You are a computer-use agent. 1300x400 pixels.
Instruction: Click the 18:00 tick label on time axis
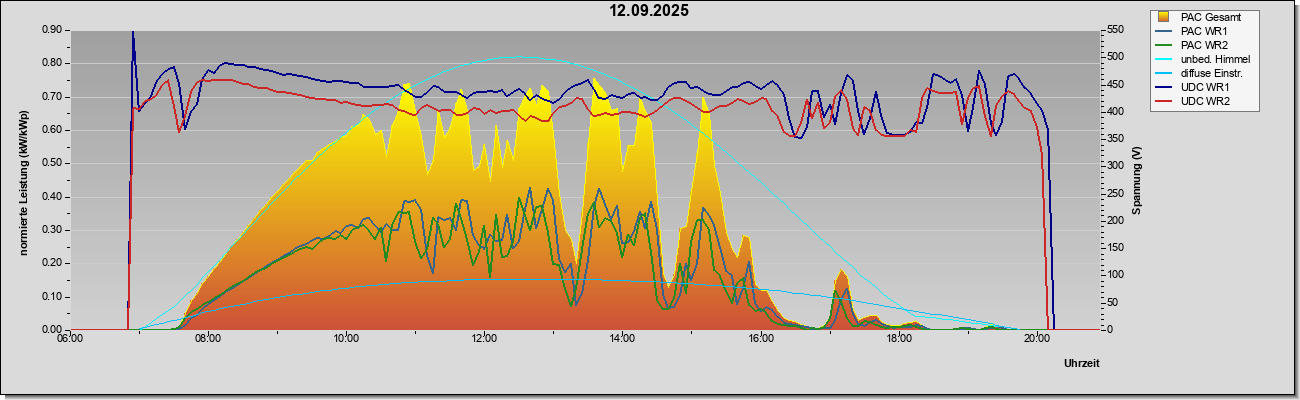pyautogui.click(x=899, y=338)
